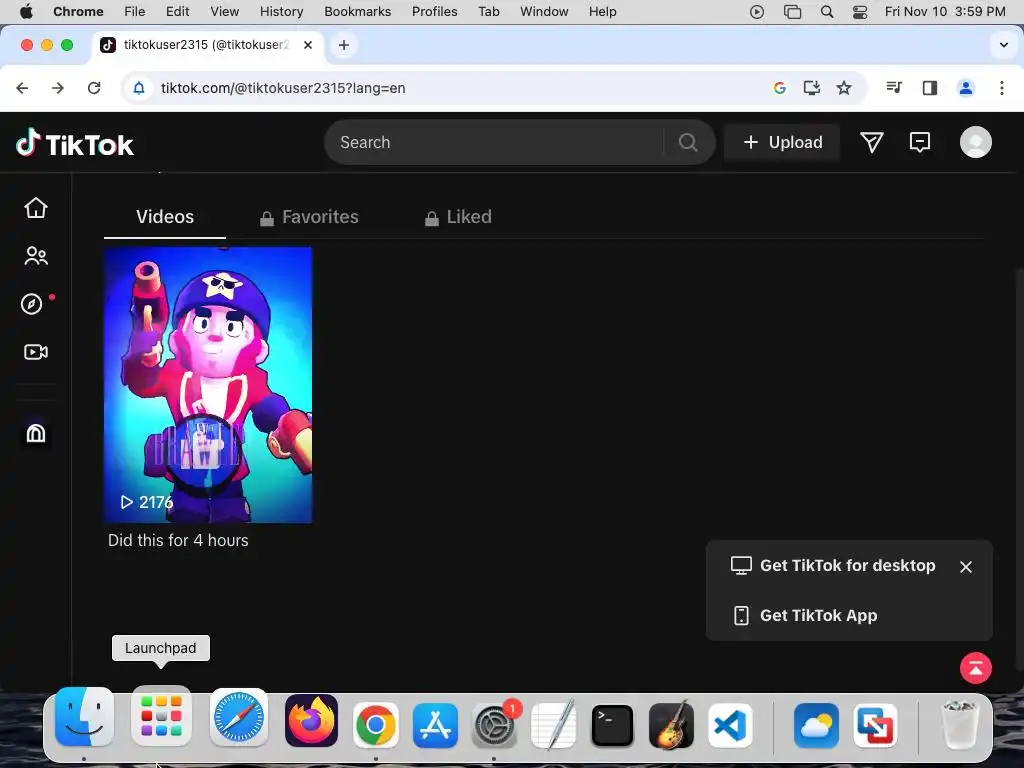
Task: Open the Bookmarks menu
Action: tap(357, 11)
